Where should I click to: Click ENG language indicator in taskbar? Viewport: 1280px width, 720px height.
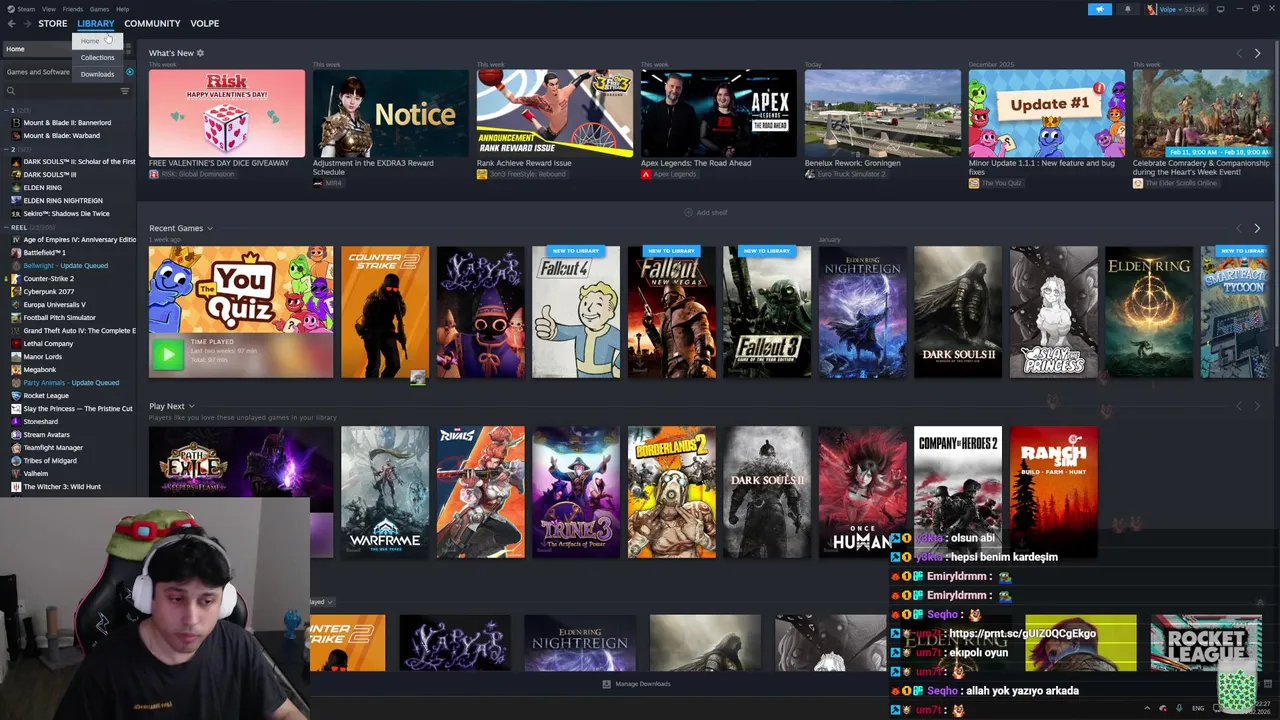pos(1198,708)
